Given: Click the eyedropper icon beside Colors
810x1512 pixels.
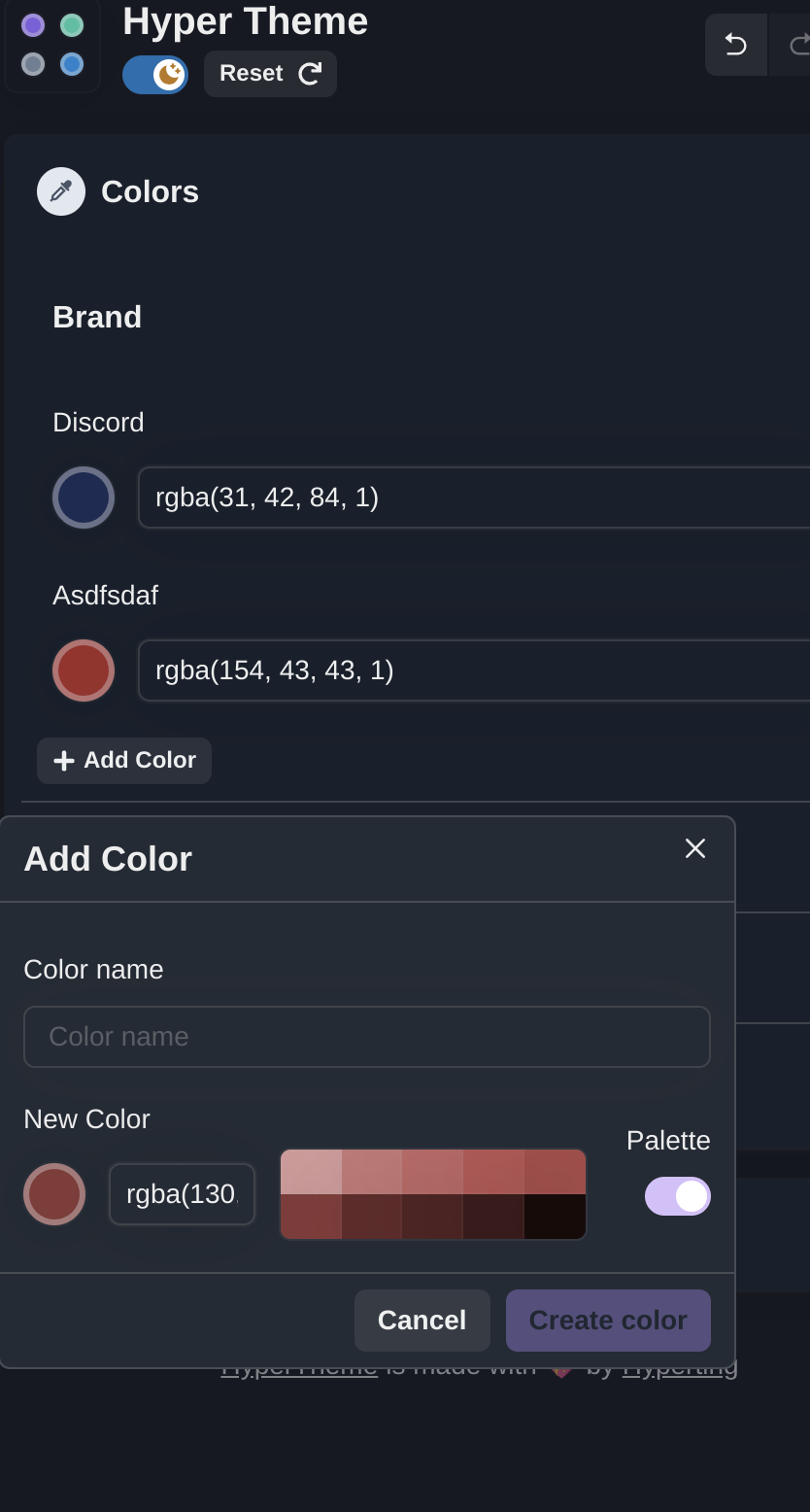Looking at the screenshot, I should (60, 191).
